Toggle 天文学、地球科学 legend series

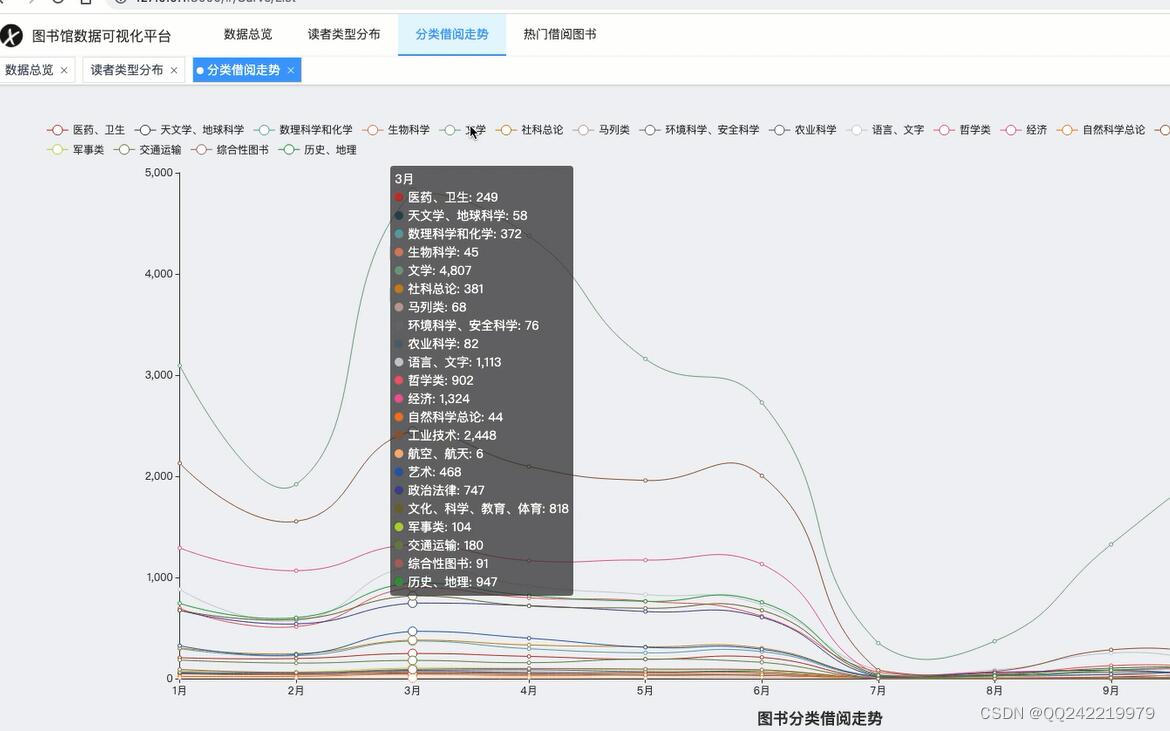point(190,130)
